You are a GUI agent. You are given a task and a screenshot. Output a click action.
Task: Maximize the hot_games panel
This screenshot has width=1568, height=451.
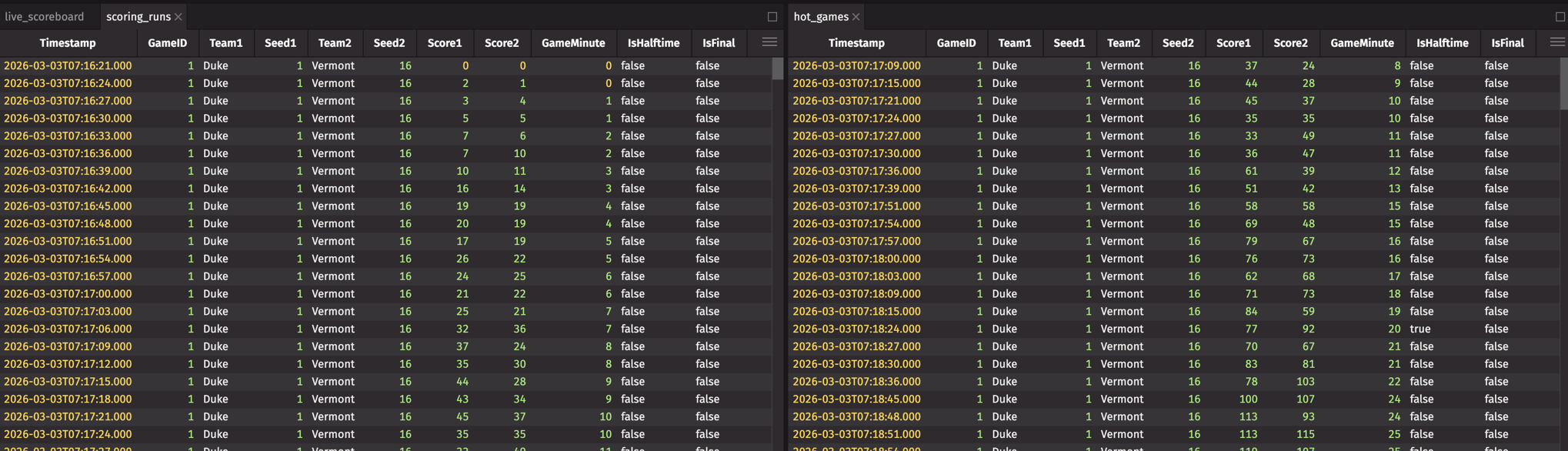pos(1560,17)
